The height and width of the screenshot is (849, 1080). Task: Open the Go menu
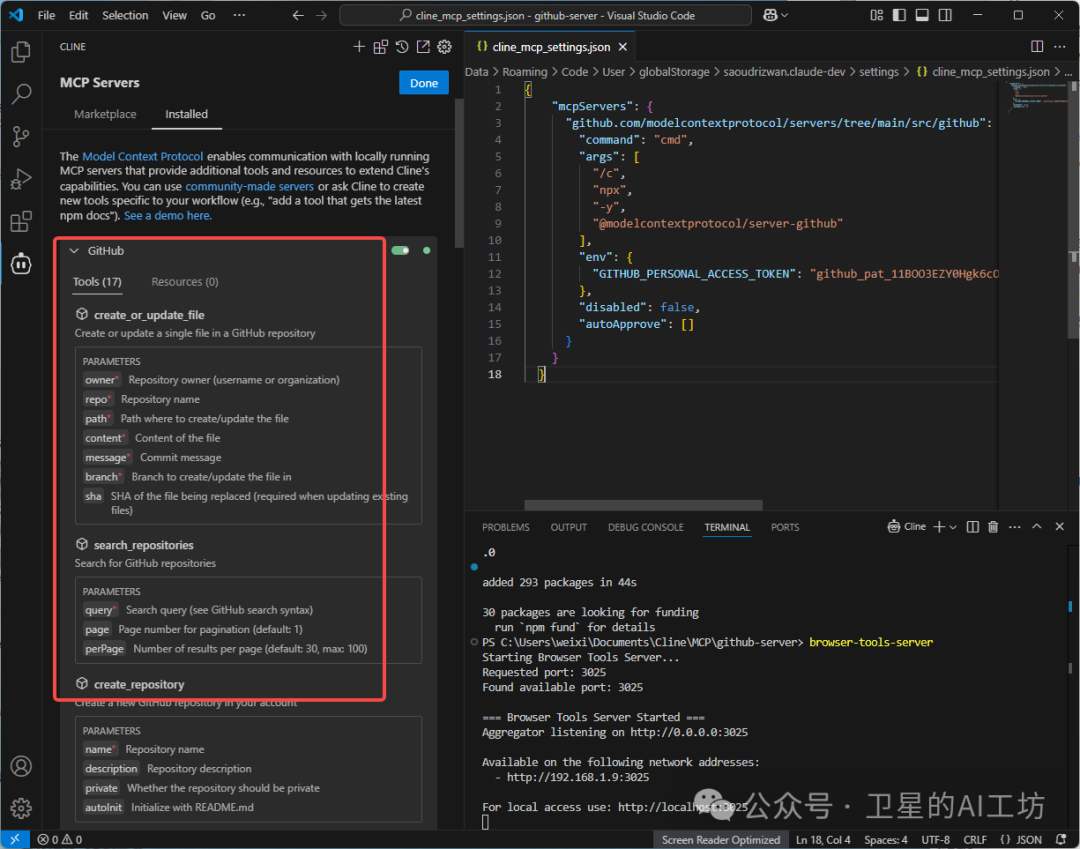click(208, 15)
